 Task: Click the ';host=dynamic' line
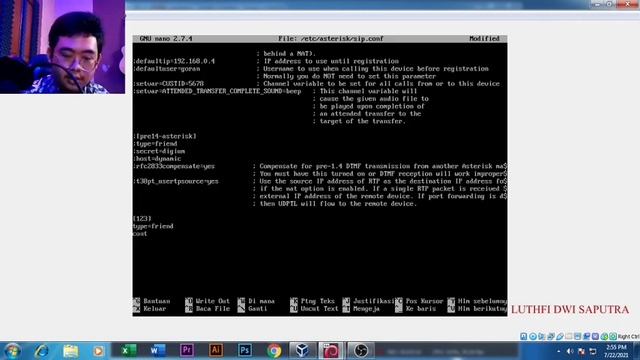[157, 158]
